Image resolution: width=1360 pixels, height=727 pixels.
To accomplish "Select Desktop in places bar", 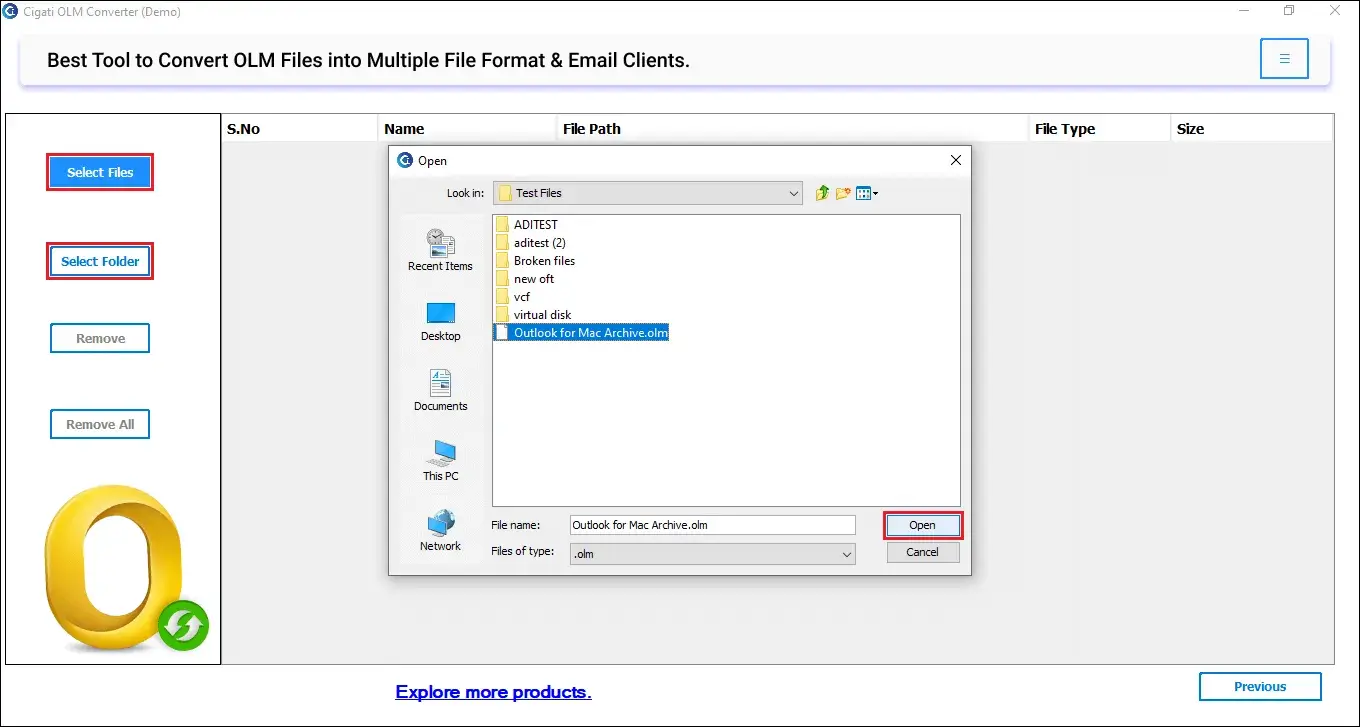I will tap(440, 322).
